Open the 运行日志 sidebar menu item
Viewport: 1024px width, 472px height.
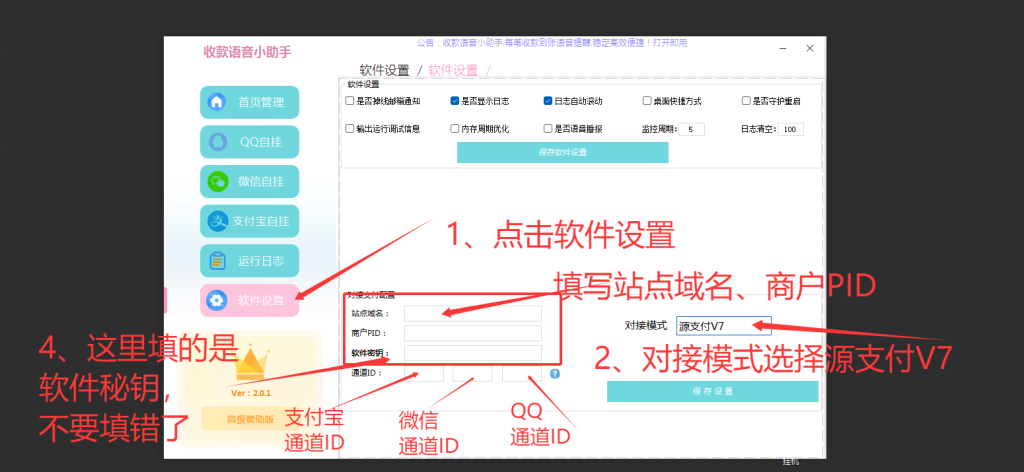coord(249,261)
